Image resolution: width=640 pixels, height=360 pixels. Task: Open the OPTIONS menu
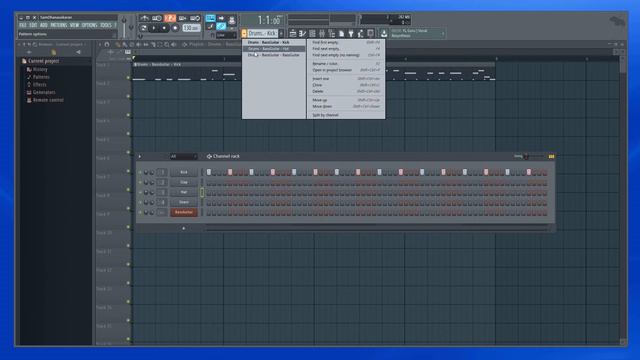coord(89,25)
